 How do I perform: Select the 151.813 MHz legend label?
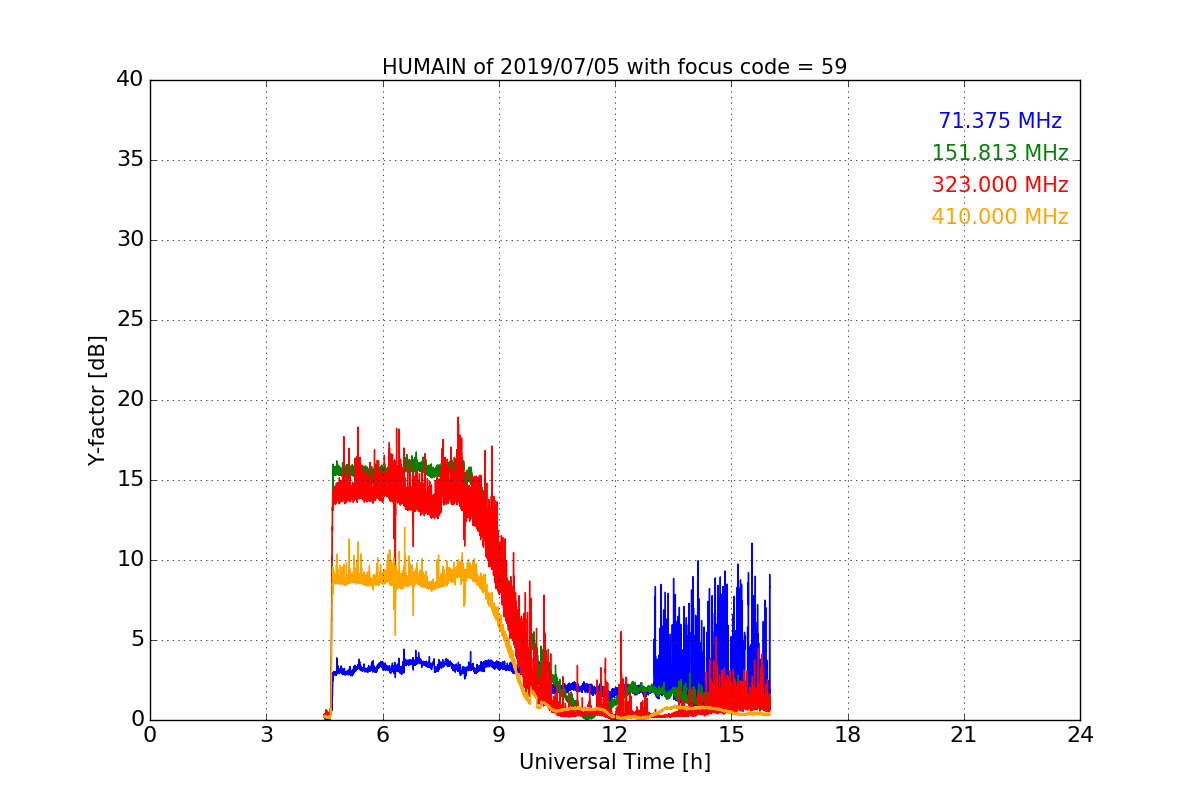(1000, 153)
